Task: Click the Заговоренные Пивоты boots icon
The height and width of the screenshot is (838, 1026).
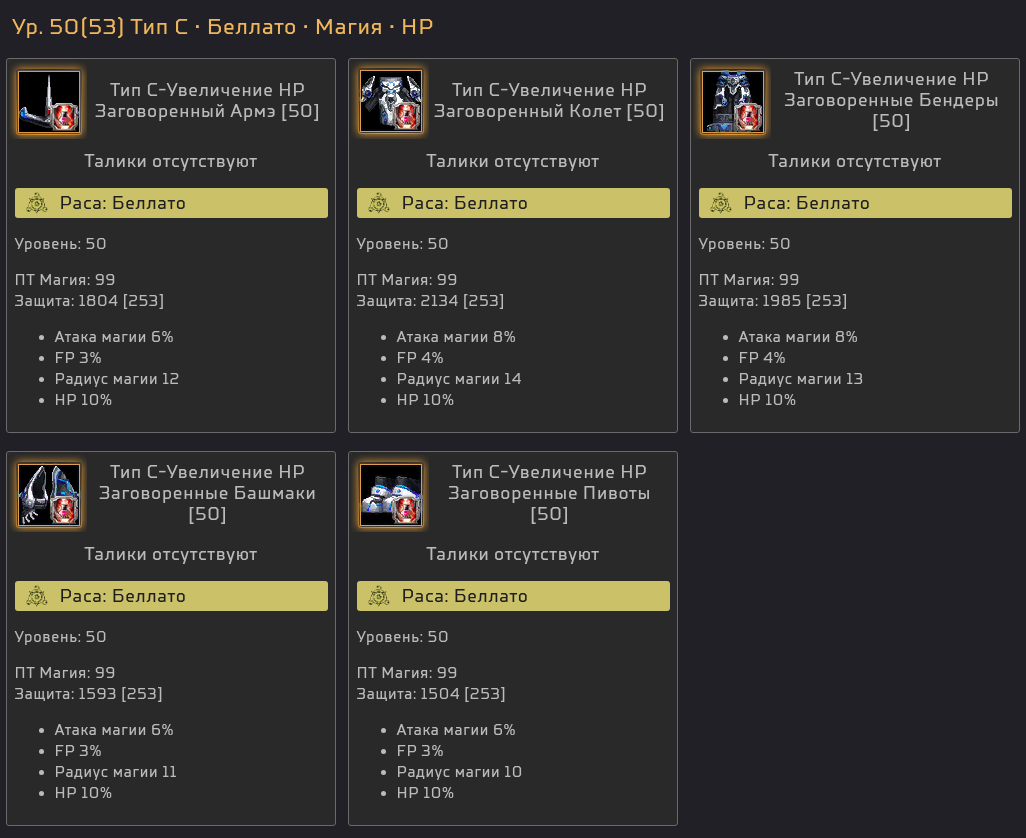Action: click(391, 495)
